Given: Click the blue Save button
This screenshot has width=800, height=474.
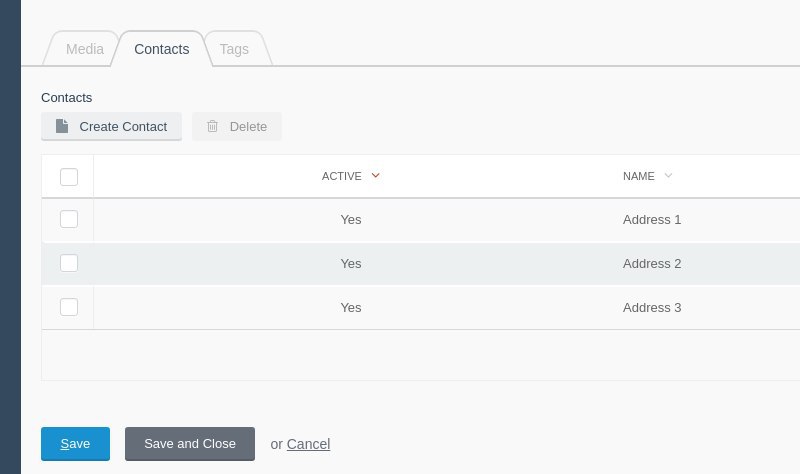Looking at the screenshot, I should pyautogui.click(x=76, y=444).
